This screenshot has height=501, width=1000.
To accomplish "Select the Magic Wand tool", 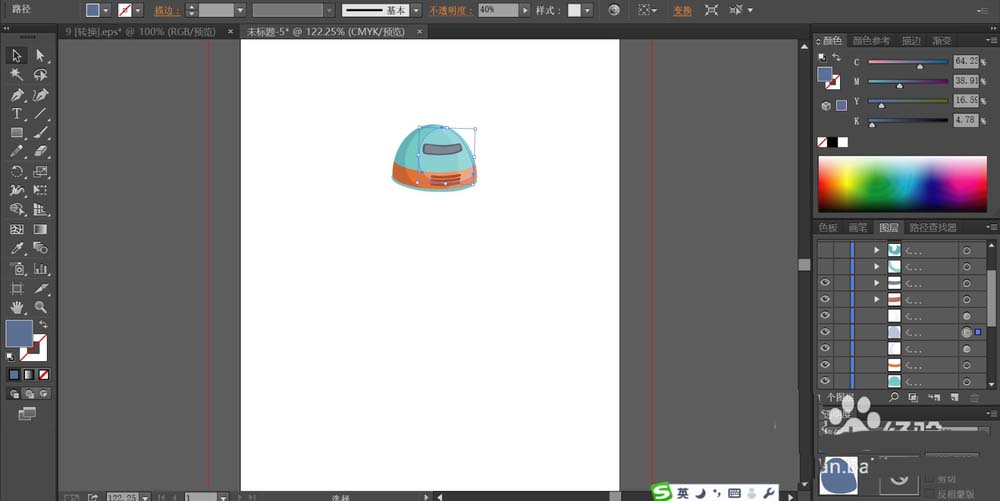I will (x=17, y=75).
